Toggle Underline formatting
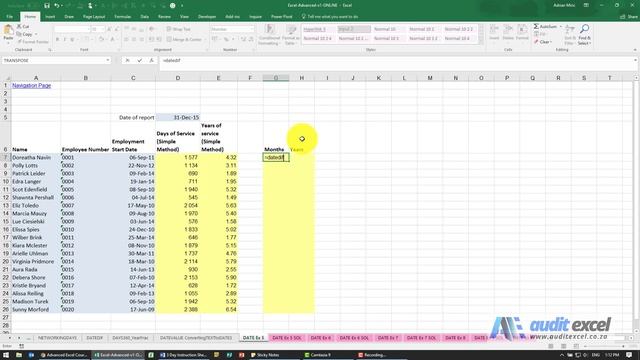Viewport: 640px width, 360px height. click(x=72, y=40)
